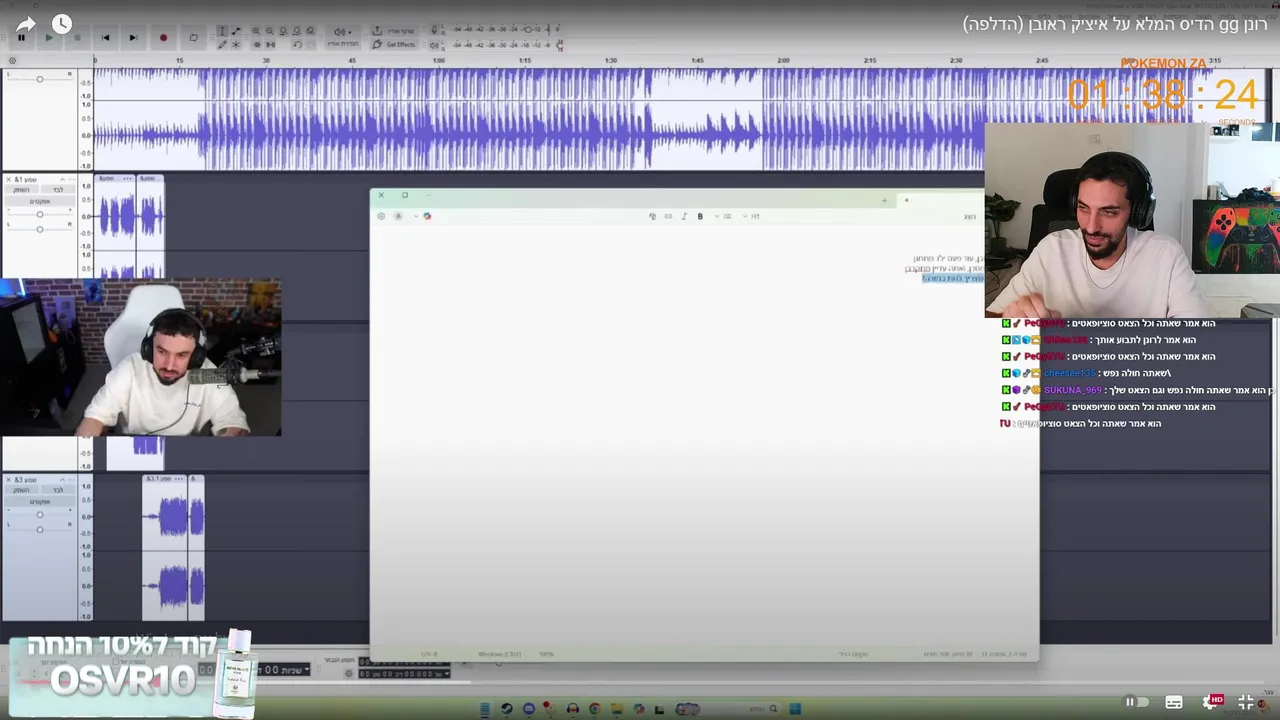
Task: Mute track שמע 3 (השתק button)
Action: pyautogui.click(x=21, y=490)
